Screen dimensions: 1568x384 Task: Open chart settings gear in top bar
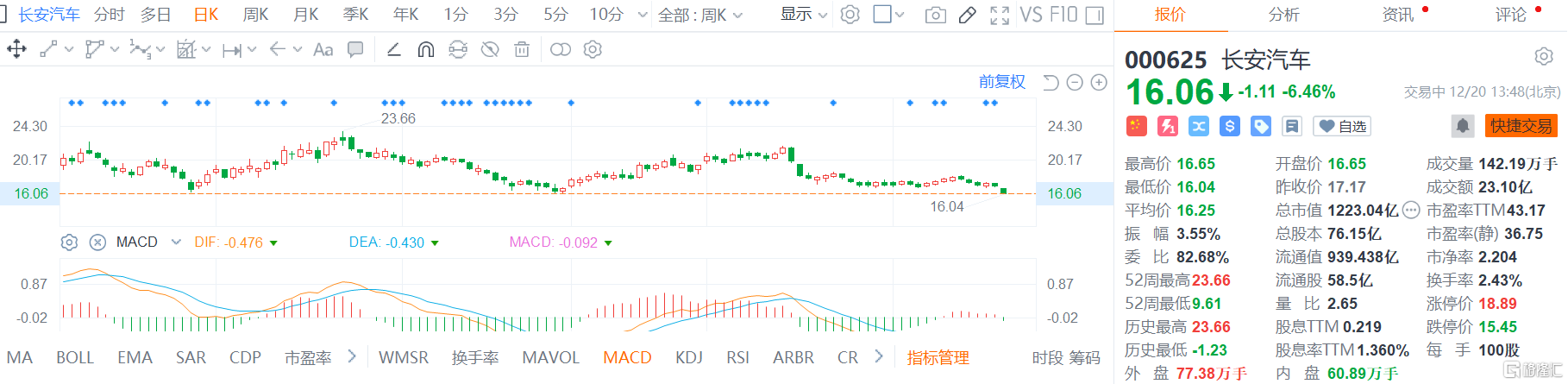click(850, 15)
